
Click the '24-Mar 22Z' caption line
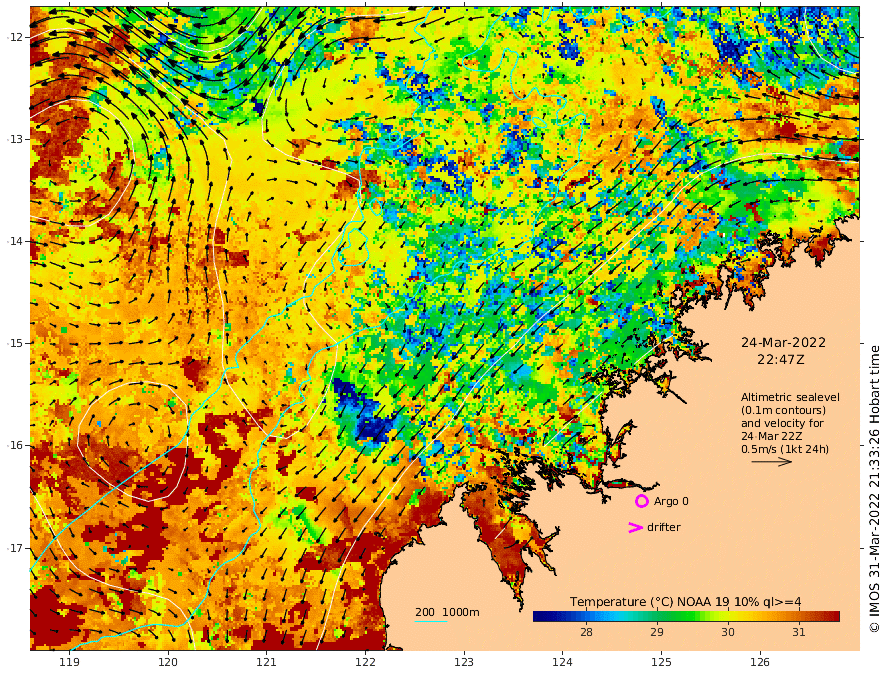pyautogui.click(x=772, y=436)
